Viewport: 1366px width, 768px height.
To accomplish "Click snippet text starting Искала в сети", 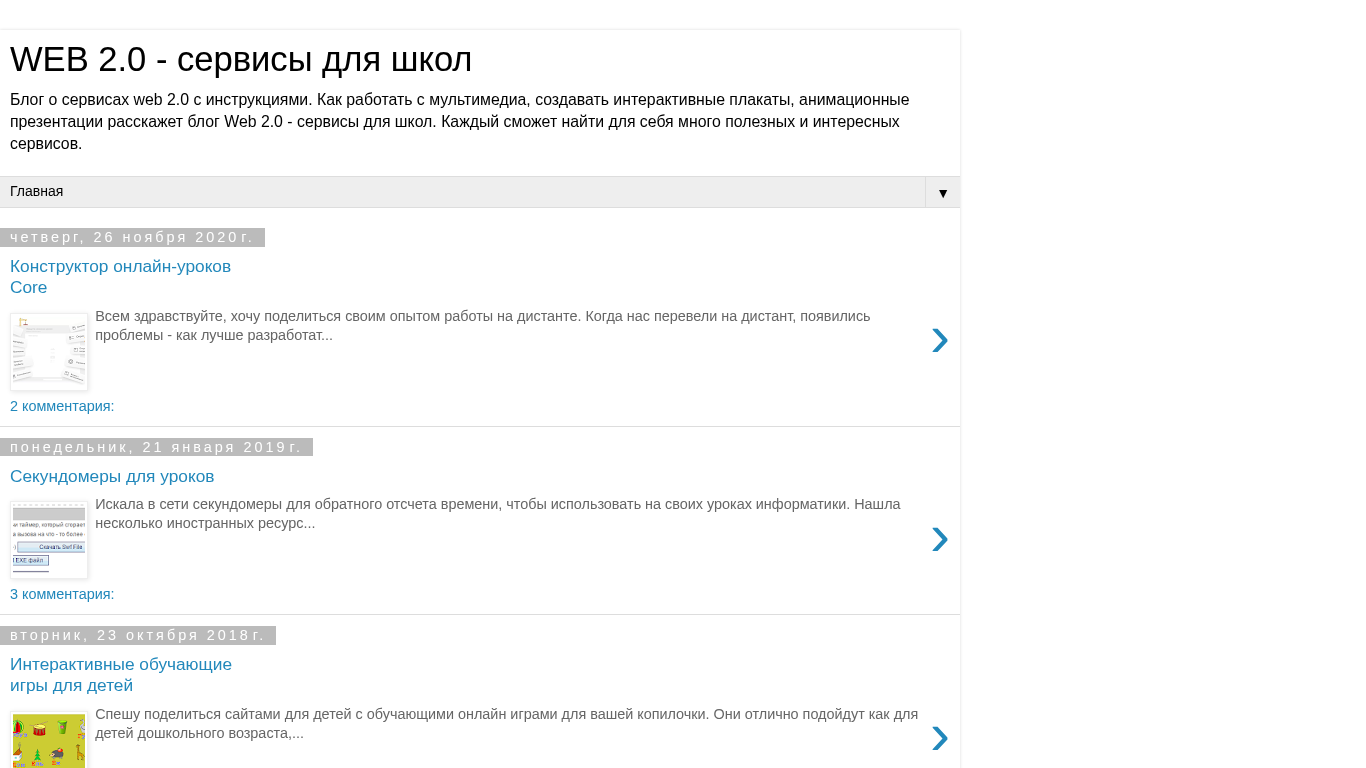I will click(x=497, y=514).
